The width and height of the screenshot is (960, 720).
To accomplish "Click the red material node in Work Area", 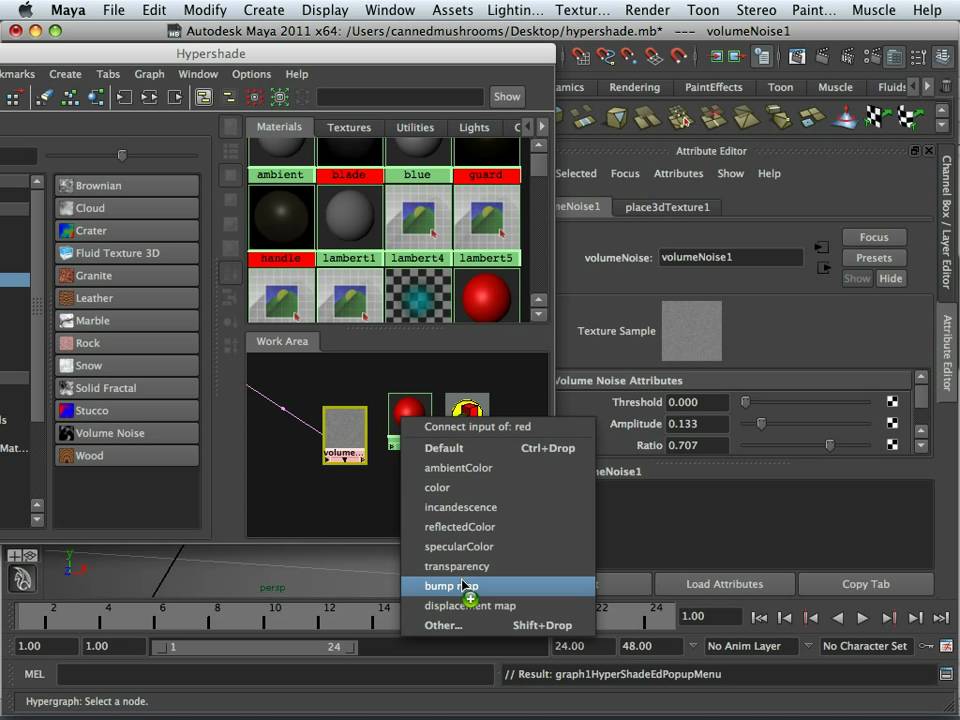I will pyautogui.click(x=408, y=409).
